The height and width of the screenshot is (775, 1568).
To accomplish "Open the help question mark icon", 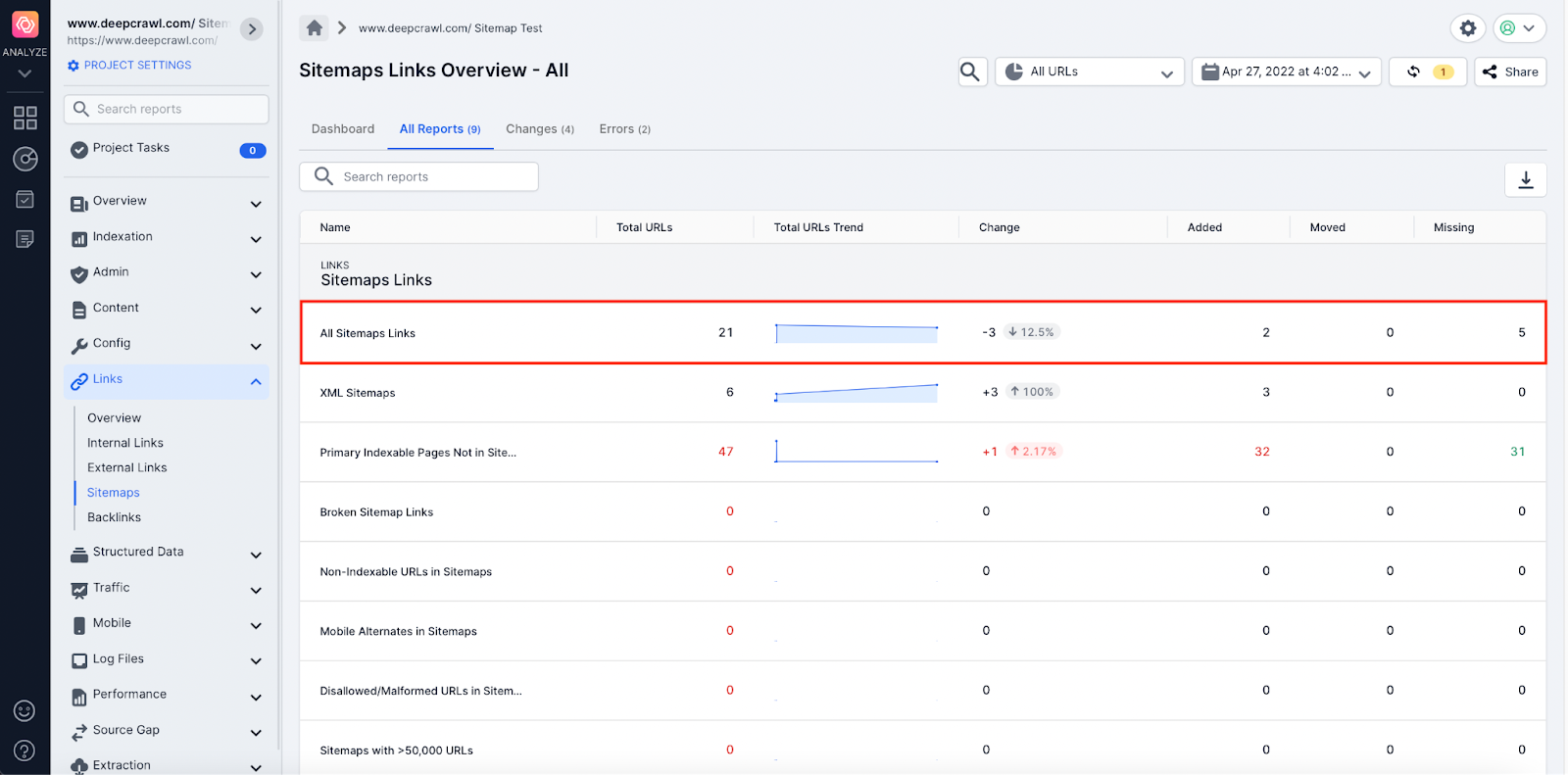I will [x=24, y=751].
